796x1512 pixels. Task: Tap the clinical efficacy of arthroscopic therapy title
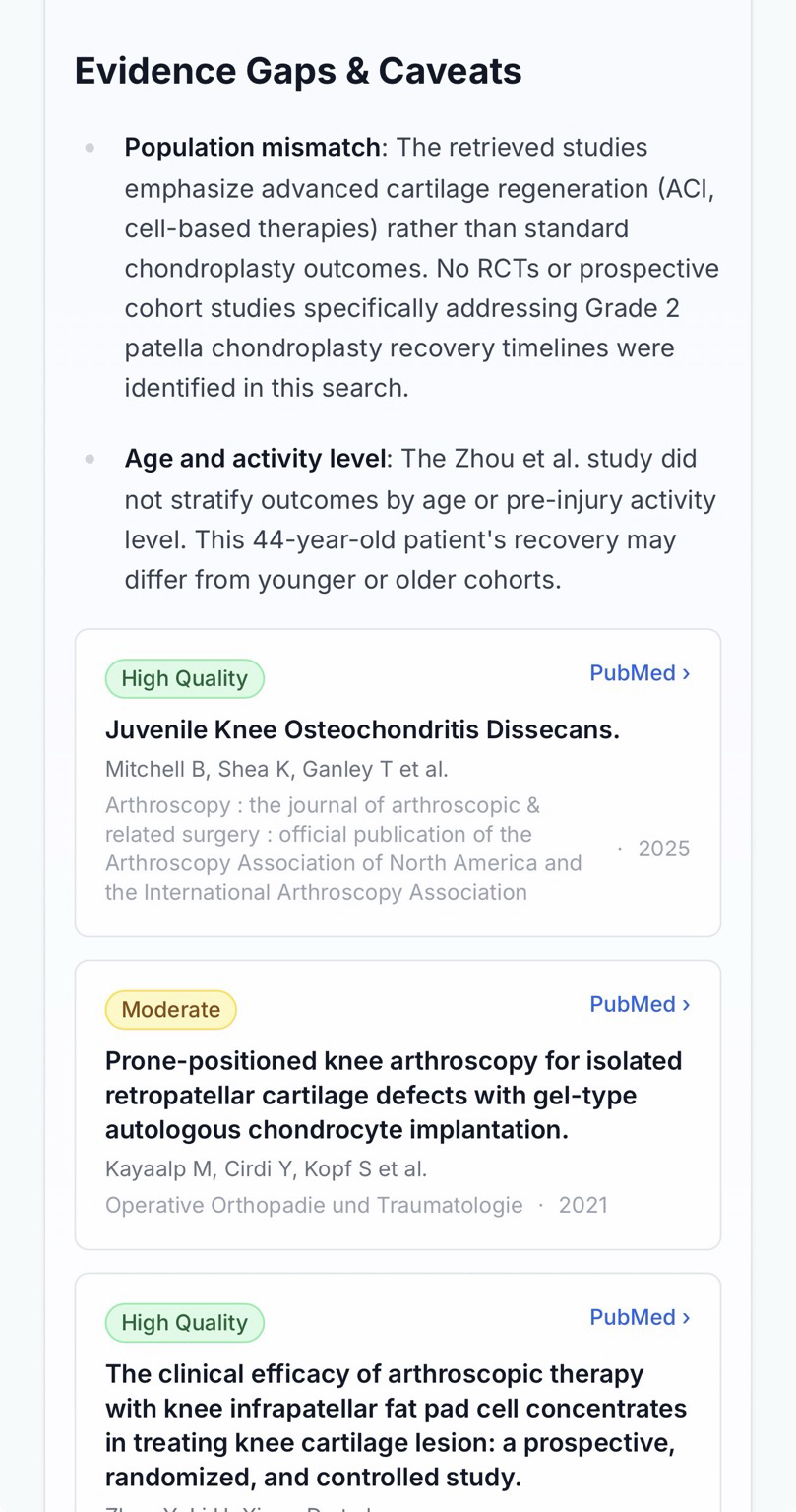[396, 1425]
